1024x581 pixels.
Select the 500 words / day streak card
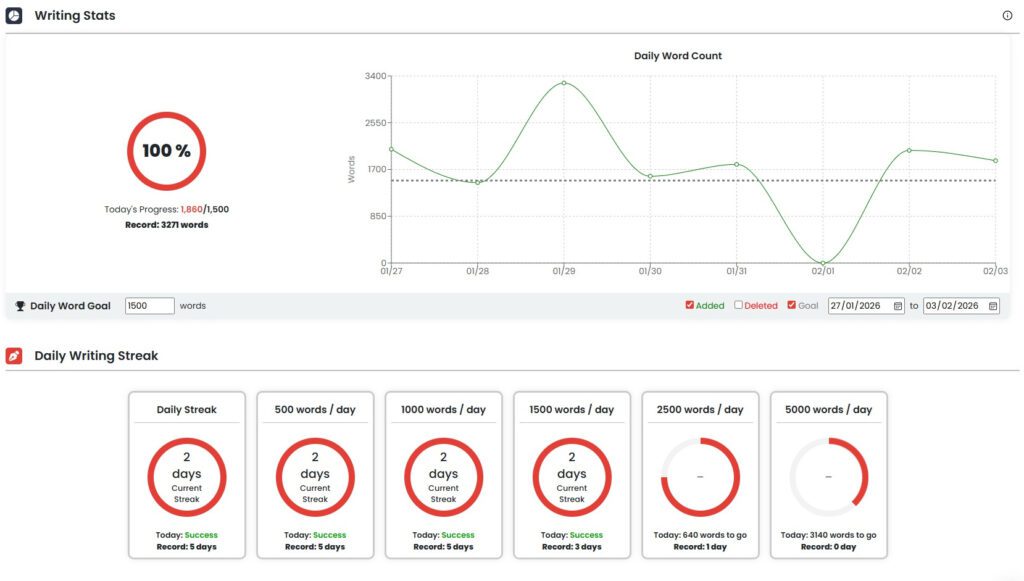[315, 474]
